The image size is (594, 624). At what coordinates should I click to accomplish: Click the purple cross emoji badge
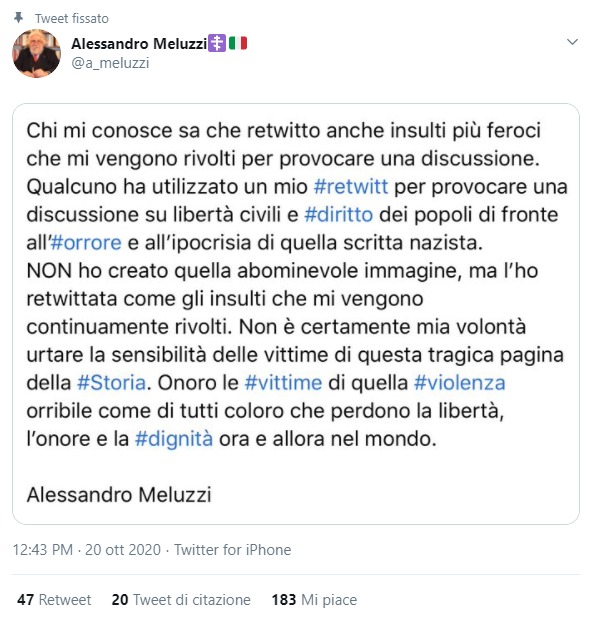tap(217, 43)
